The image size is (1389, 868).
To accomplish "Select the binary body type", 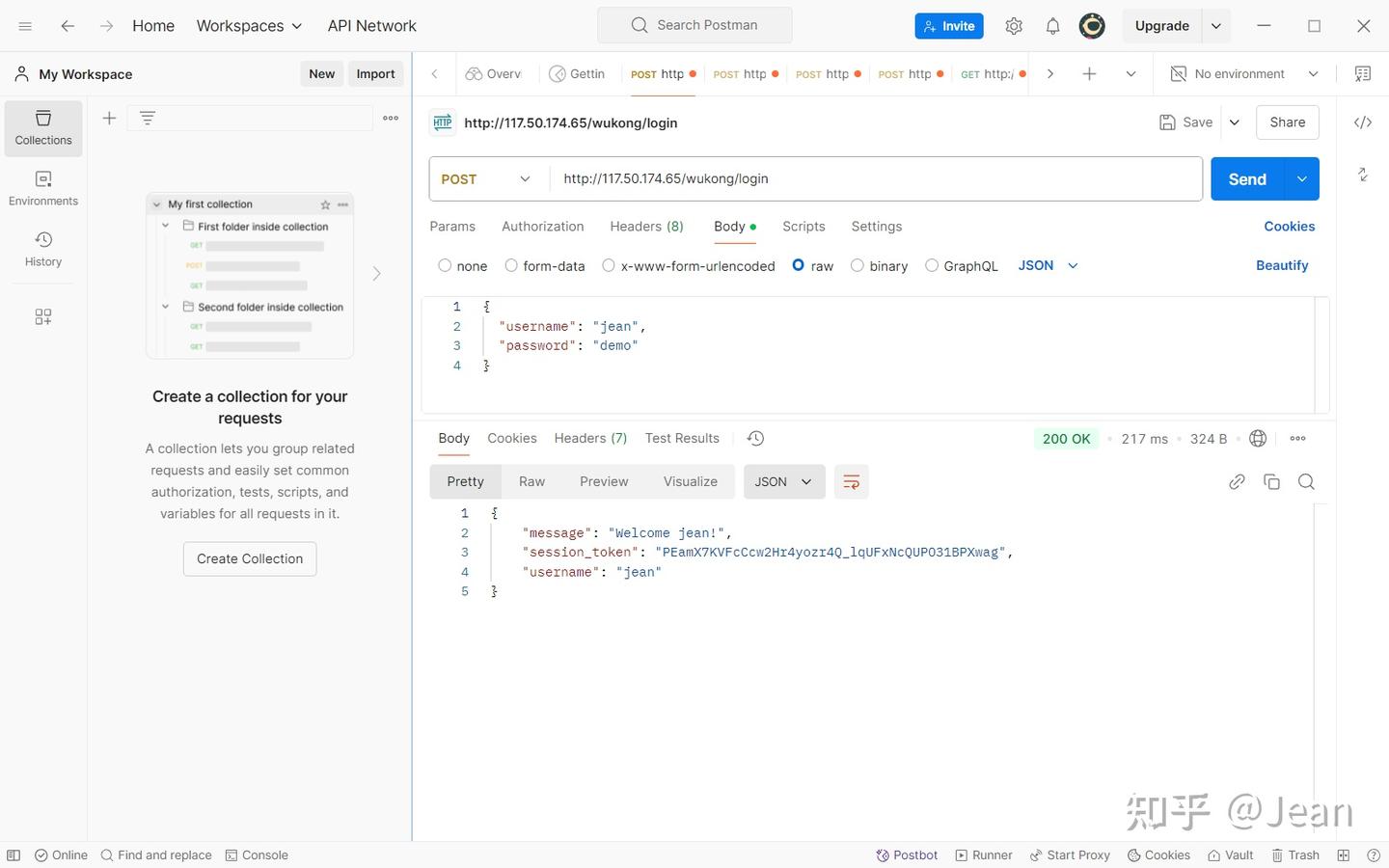I will pos(879,266).
